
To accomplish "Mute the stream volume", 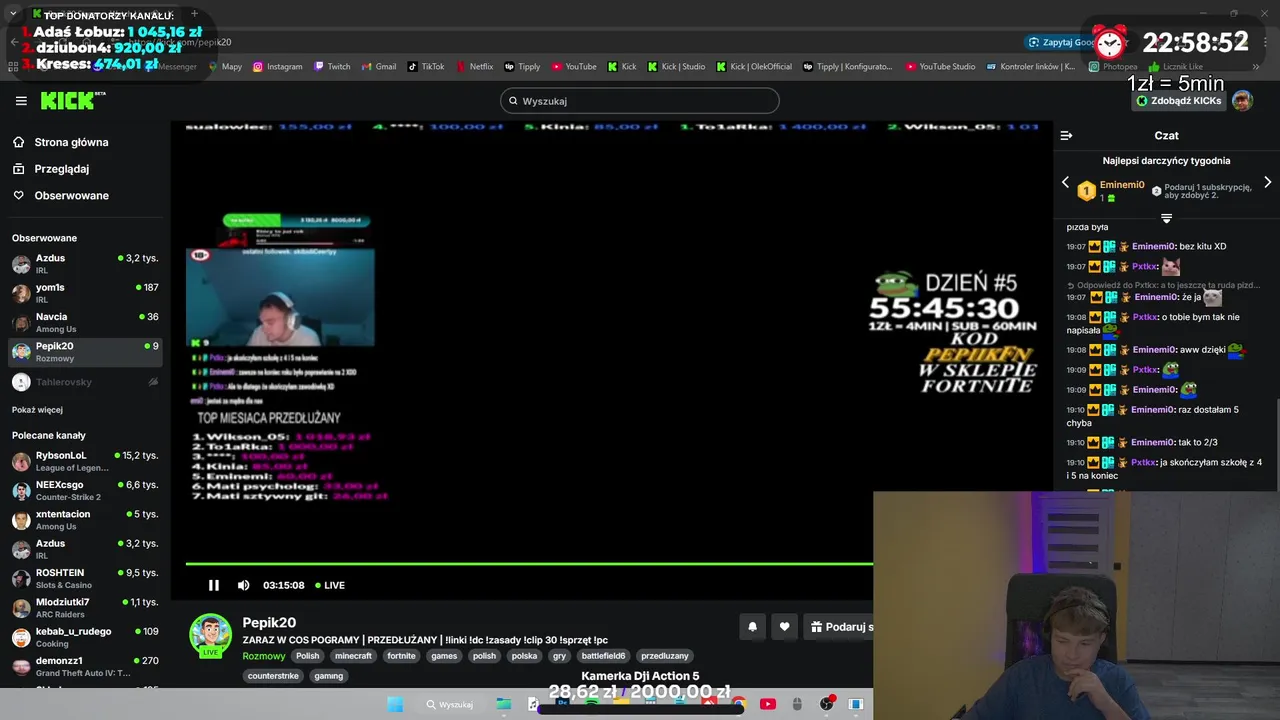I will (243, 585).
